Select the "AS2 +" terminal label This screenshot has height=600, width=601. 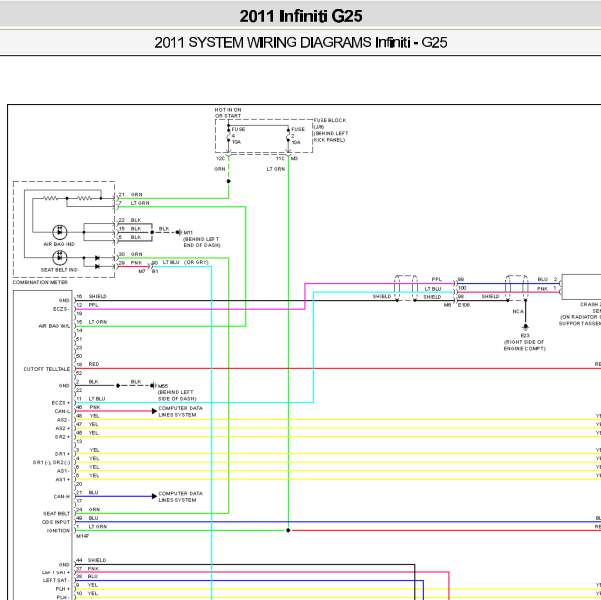tap(63, 429)
